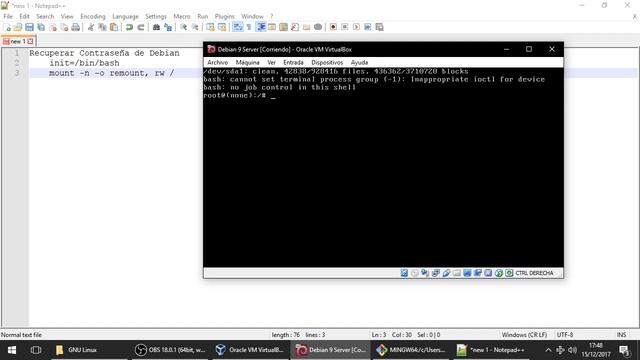
Task: Toggle the Folder as Workspace toolbar icon
Action: (306, 27)
